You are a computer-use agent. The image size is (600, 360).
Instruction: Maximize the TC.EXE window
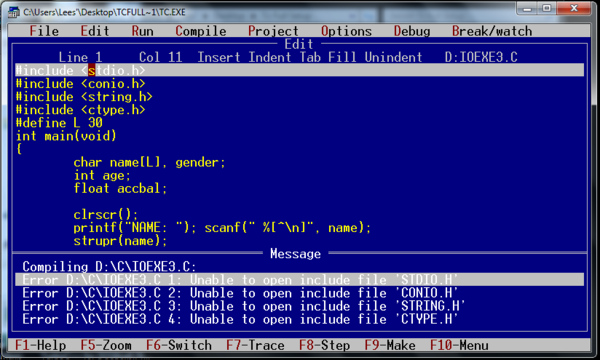(547, 8)
